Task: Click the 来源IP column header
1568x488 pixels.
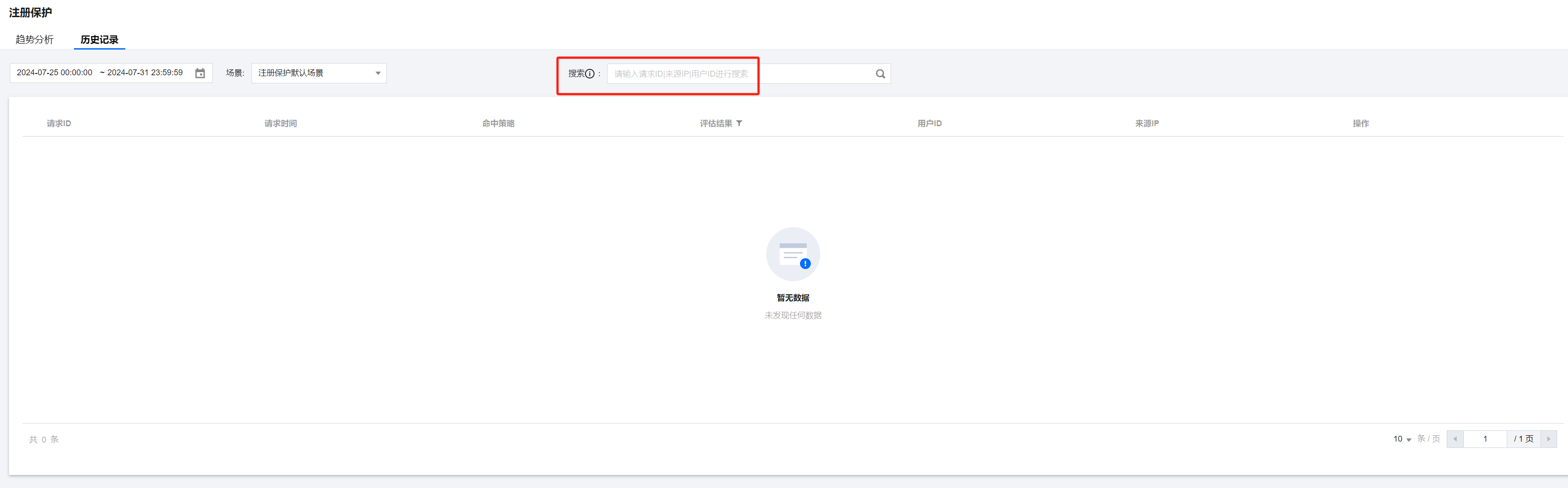Action: click(1147, 123)
